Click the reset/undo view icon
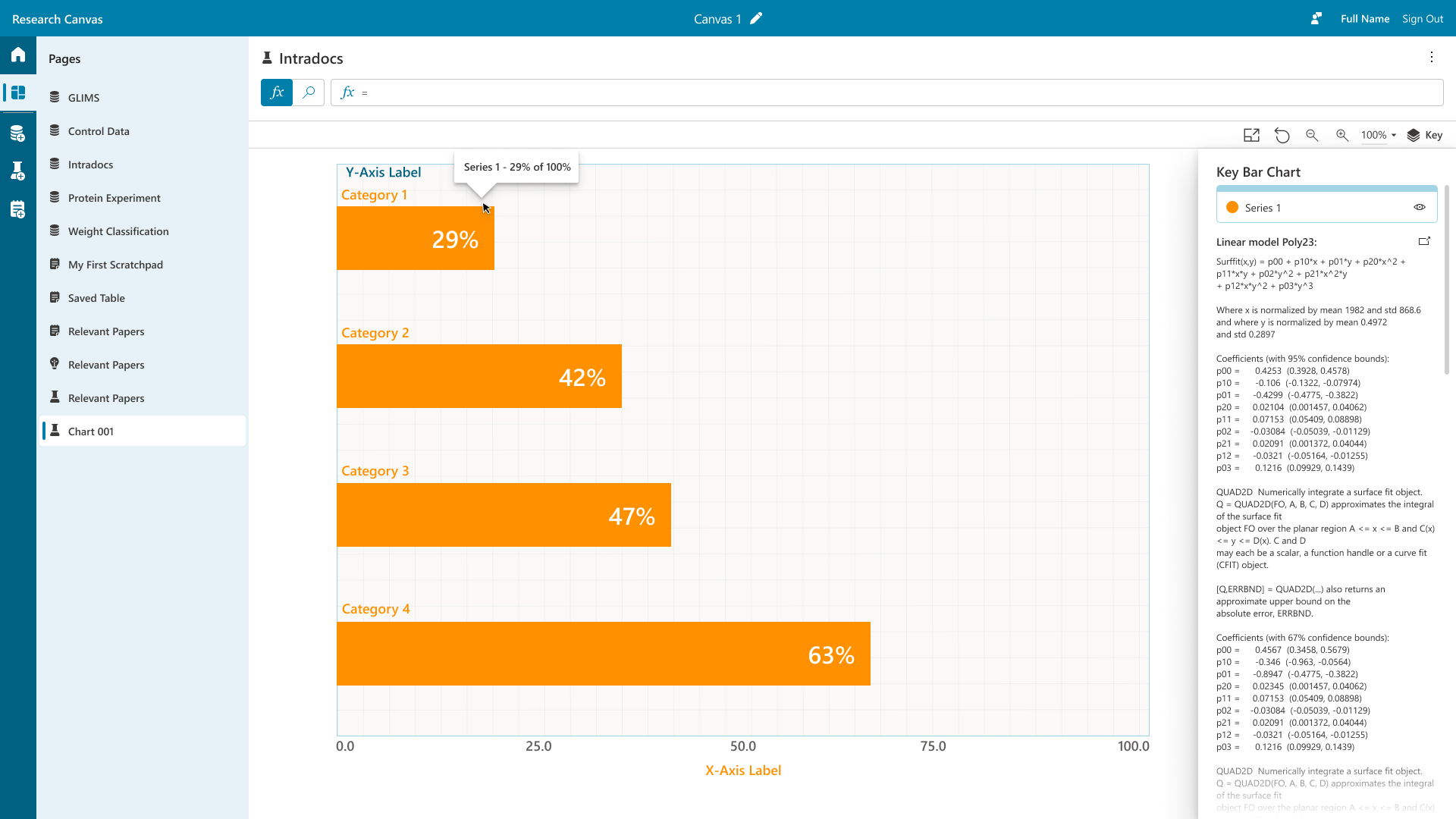Screen dimensions: 1456x819 pos(1282,136)
